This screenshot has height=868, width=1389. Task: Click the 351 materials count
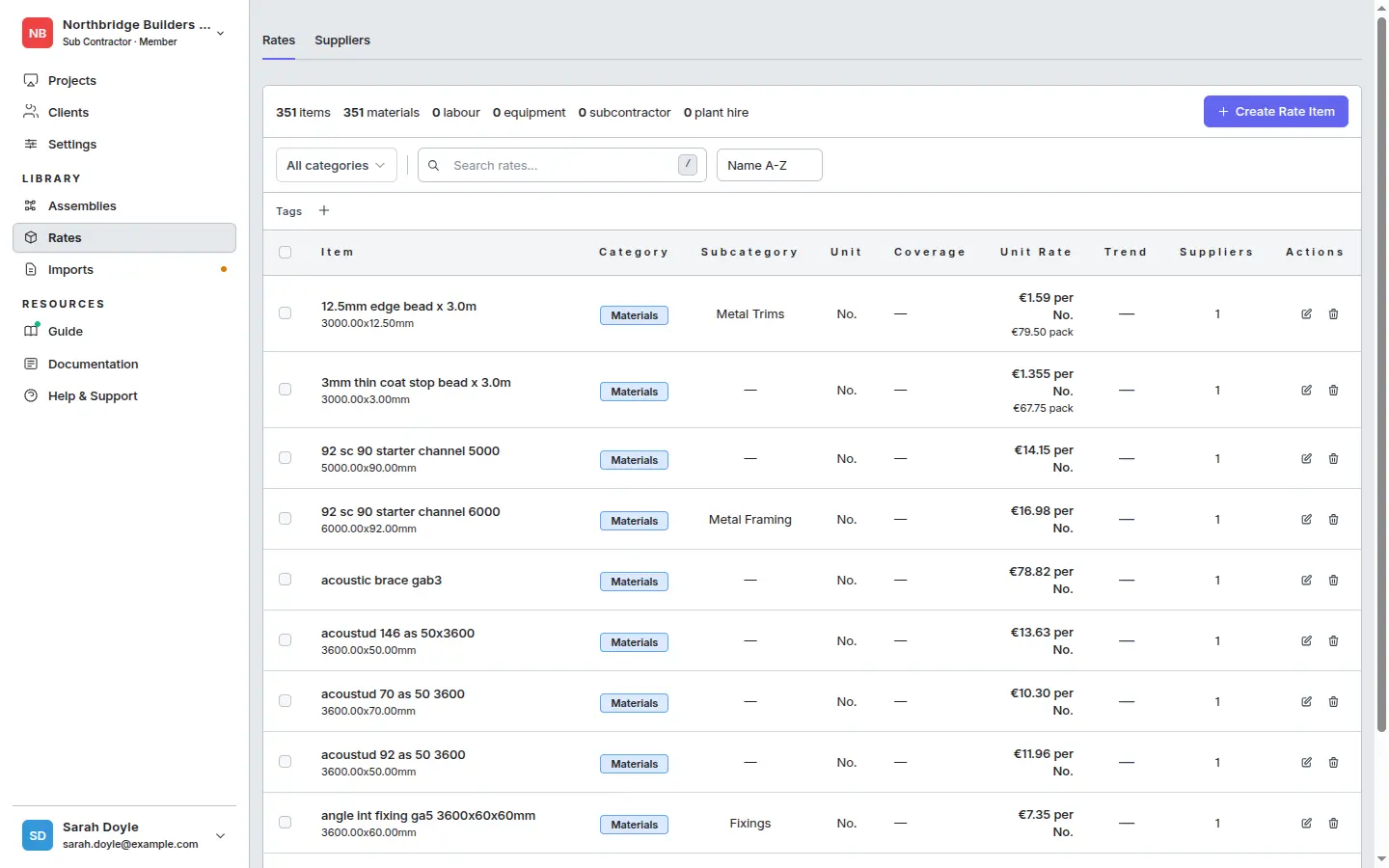coord(381,112)
